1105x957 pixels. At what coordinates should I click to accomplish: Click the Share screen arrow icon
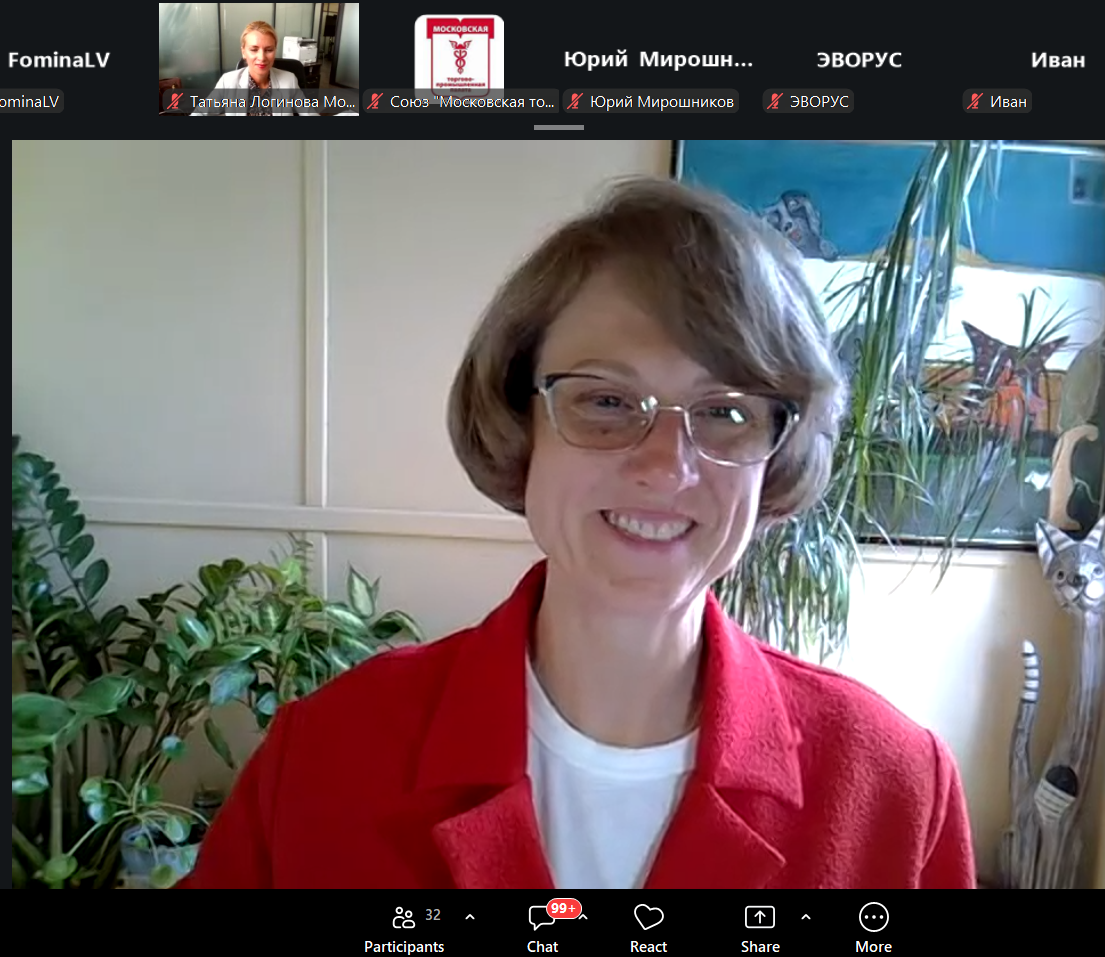[760, 918]
